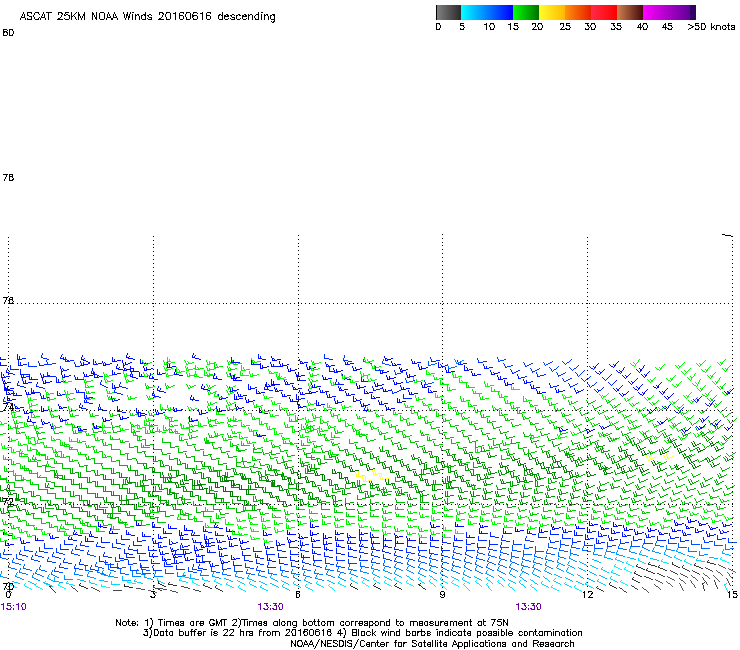Click the "Data buffer is 22 hrs" note line
The image size is (740, 650).
(x=362, y=633)
